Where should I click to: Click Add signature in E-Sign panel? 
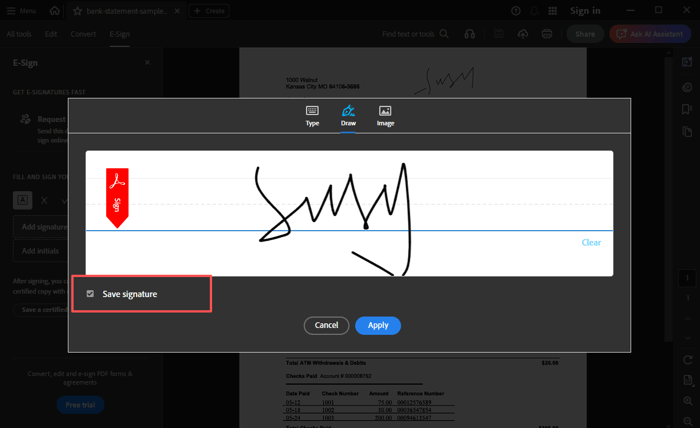coord(41,227)
